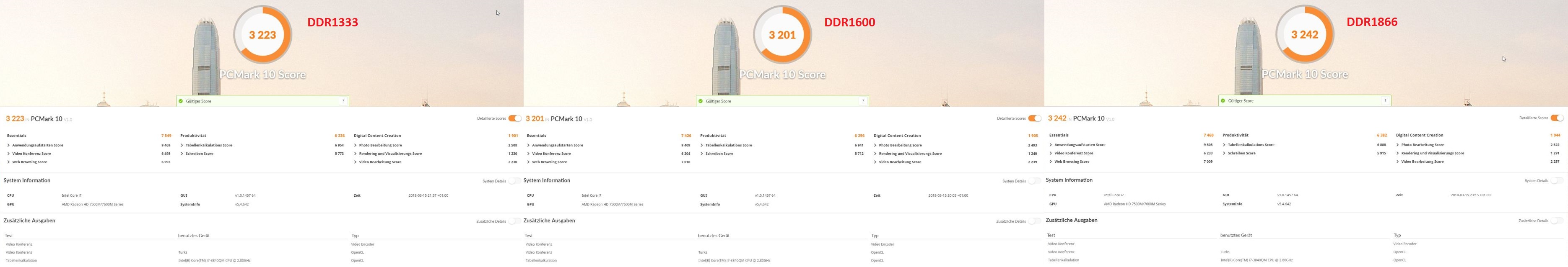Expand Tabellenkalkulations Score with value 6 888
The width and height of the screenshot is (1568, 267).
point(1224,145)
